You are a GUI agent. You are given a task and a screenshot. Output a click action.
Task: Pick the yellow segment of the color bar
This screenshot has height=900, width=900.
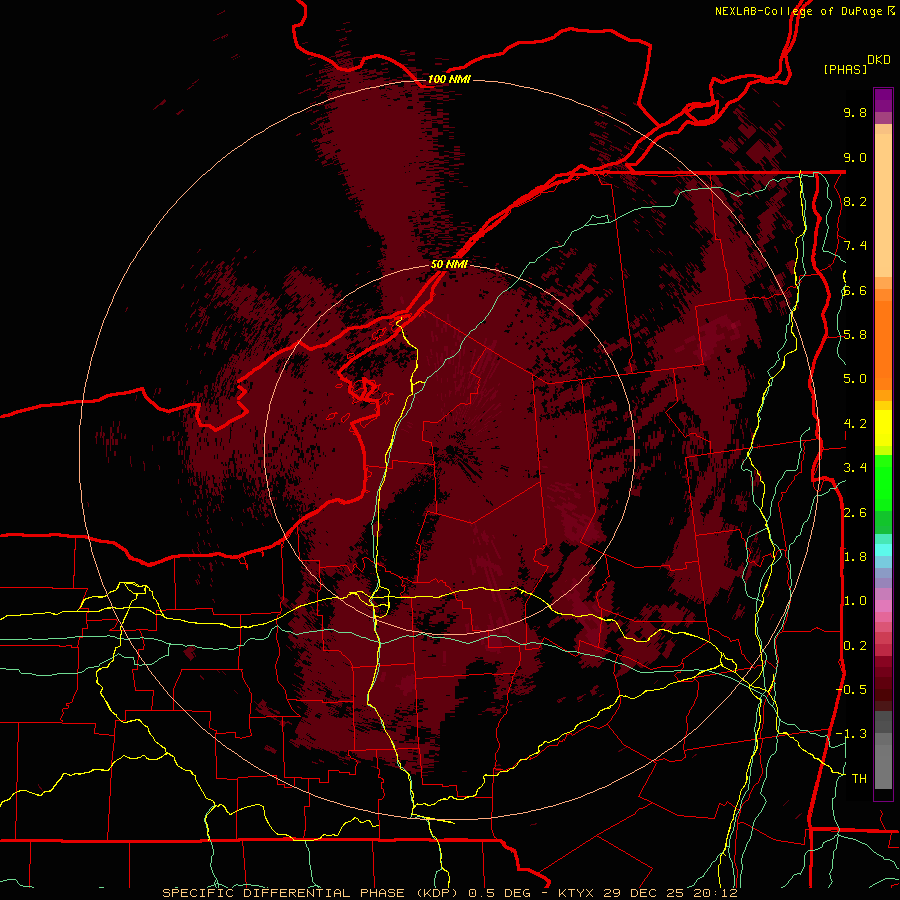[x=883, y=428]
